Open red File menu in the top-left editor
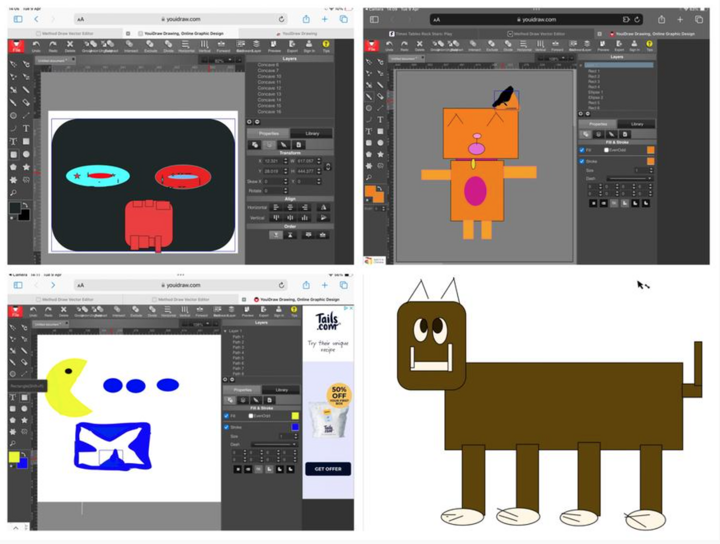This screenshot has height=544, width=720. pos(17,46)
